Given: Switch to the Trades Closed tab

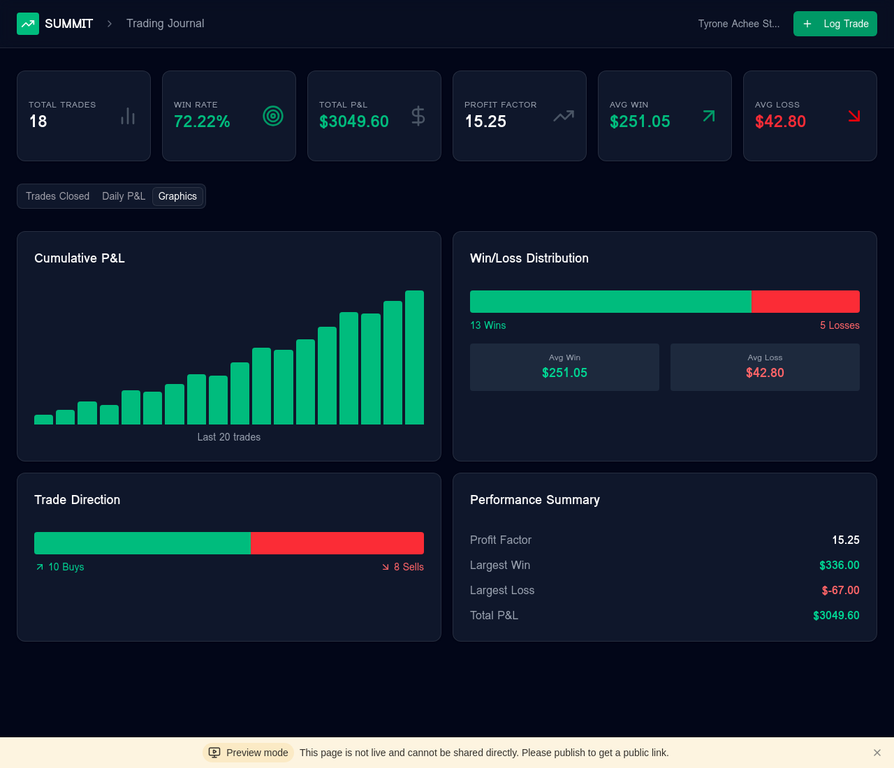Looking at the screenshot, I should 56,196.
